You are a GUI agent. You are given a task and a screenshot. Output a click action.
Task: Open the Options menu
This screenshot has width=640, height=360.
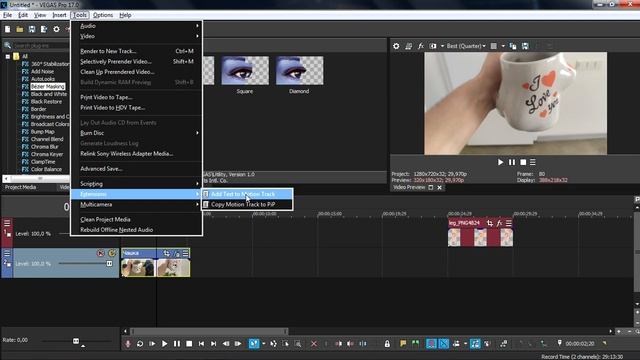103,15
